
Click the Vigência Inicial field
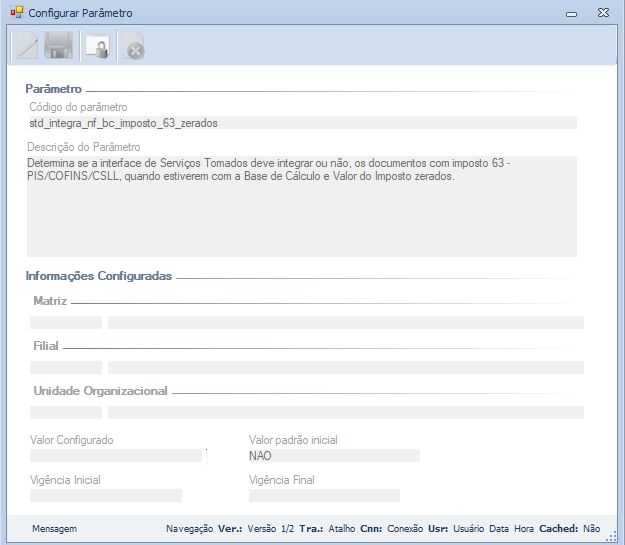(106, 496)
